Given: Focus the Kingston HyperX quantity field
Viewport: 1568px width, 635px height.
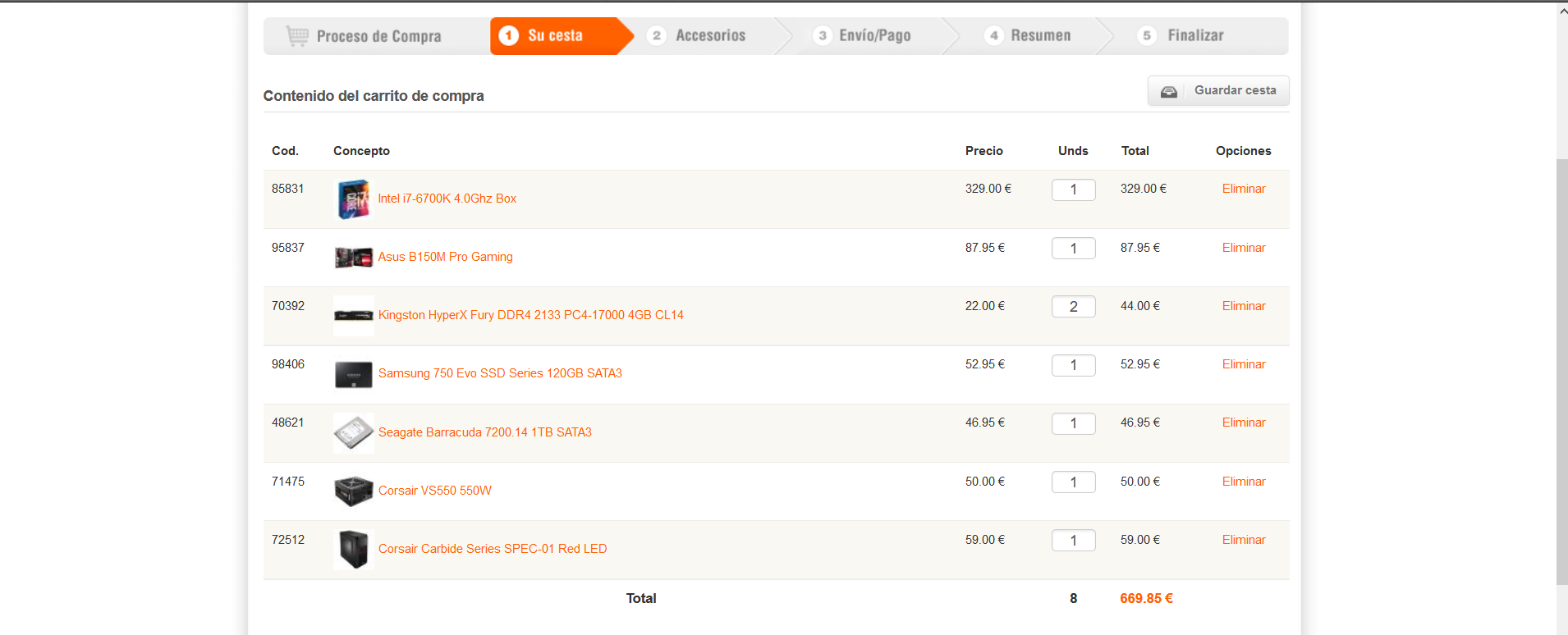Looking at the screenshot, I should pyautogui.click(x=1074, y=307).
